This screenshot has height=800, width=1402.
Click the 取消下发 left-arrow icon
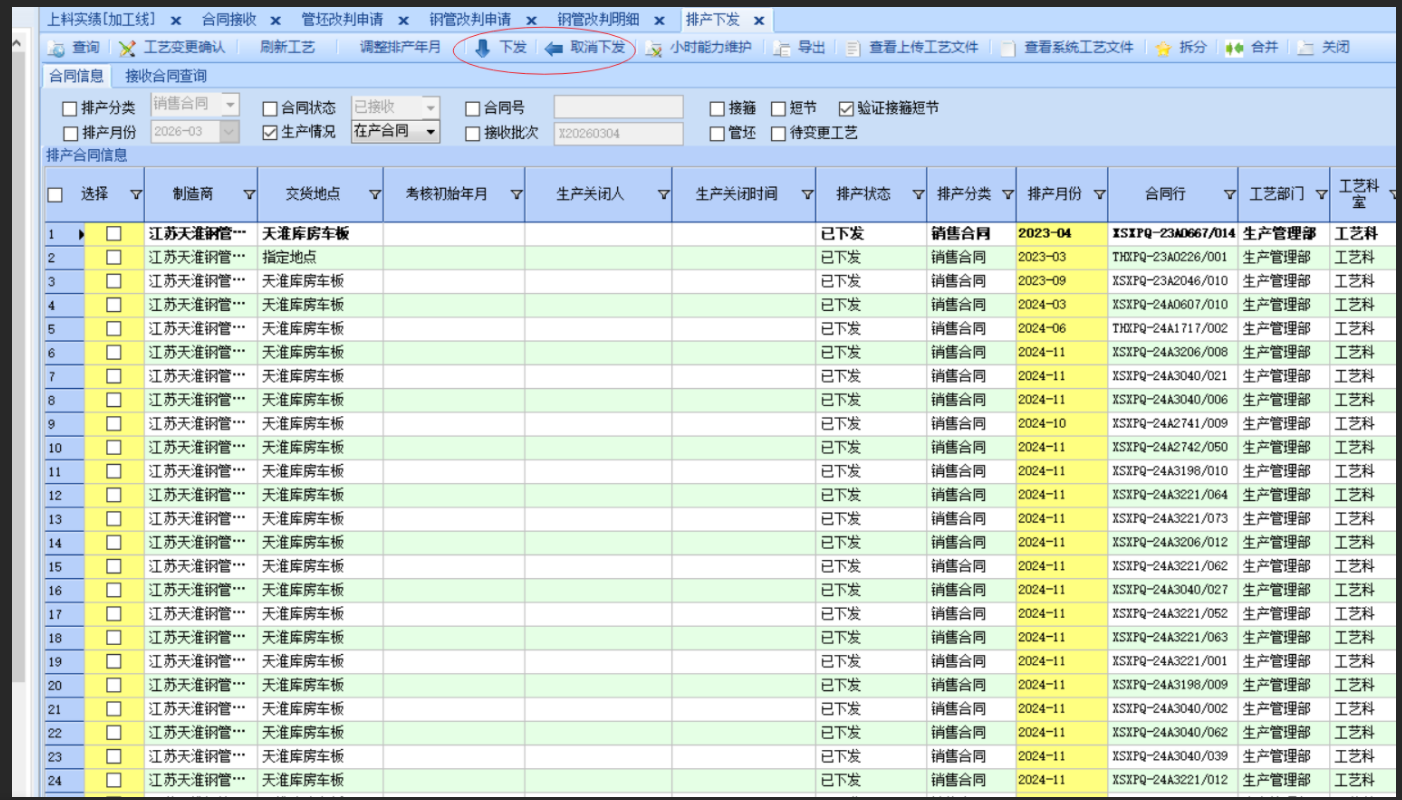tap(554, 48)
